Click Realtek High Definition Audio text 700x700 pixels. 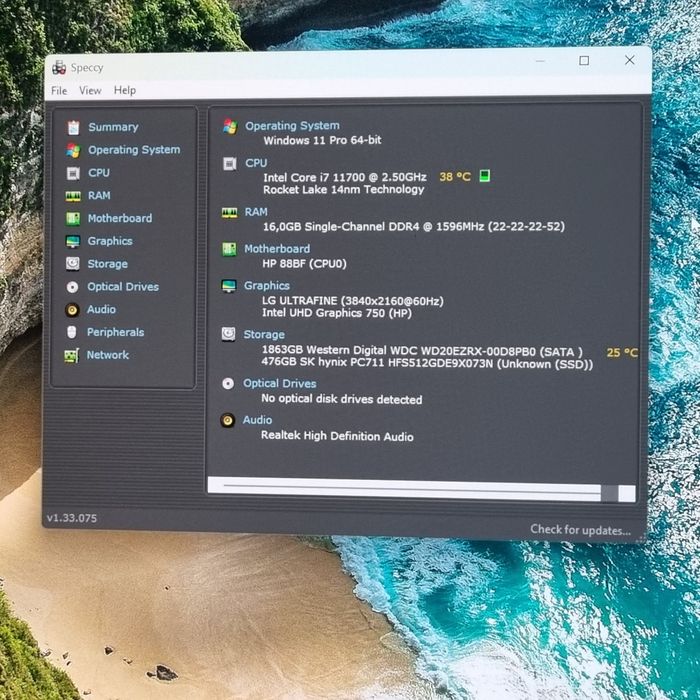(337, 436)
